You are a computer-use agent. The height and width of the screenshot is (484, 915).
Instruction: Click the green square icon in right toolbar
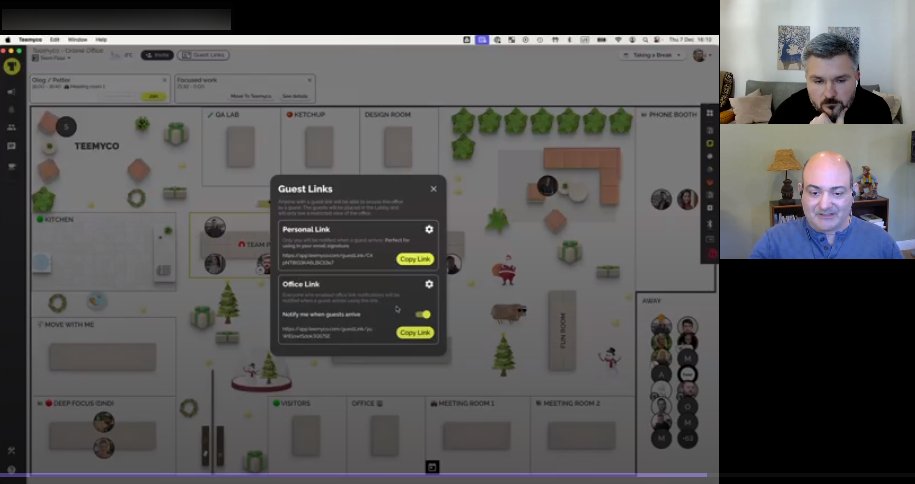[710, 143]
